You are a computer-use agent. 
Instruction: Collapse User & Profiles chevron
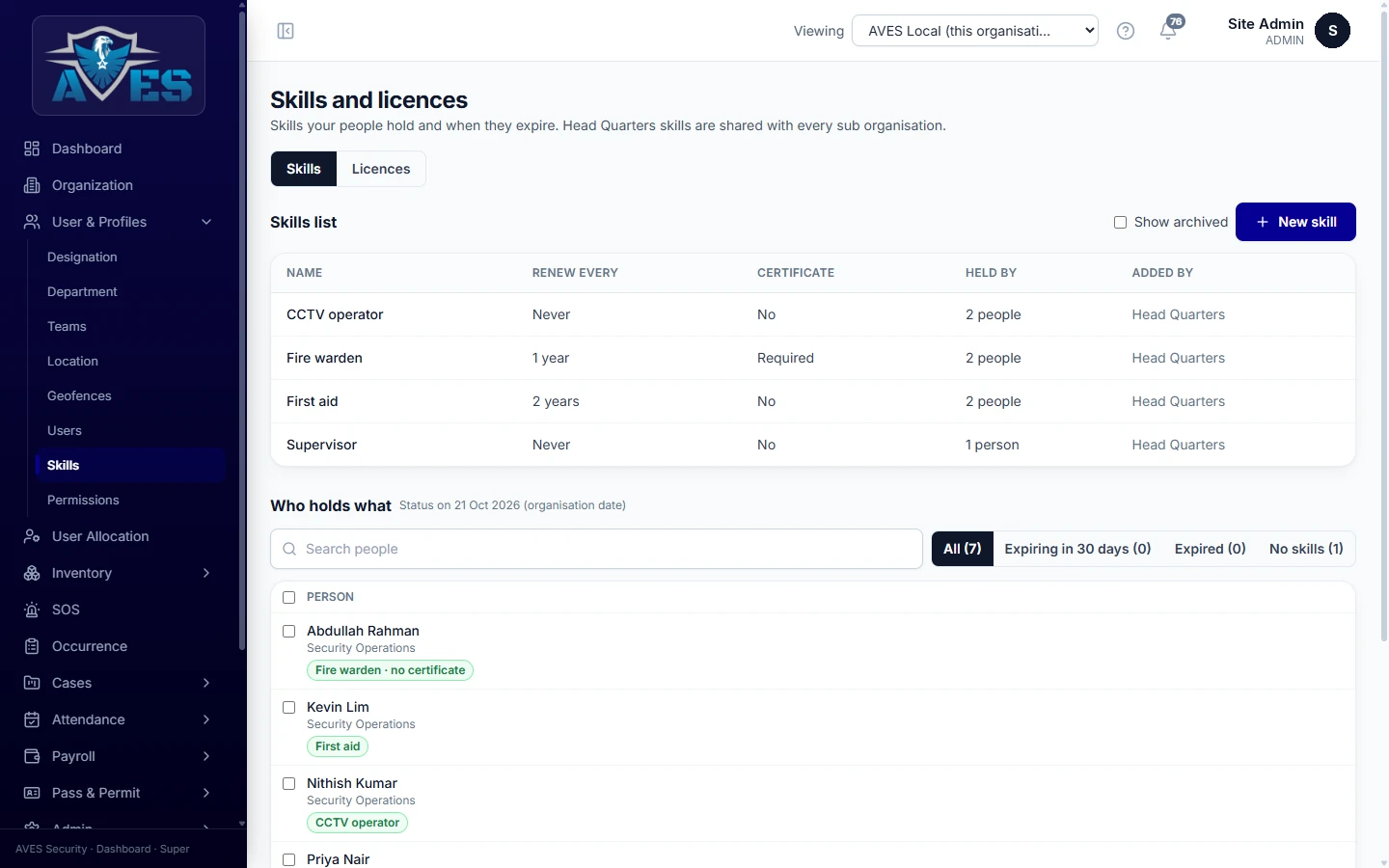(206, 222)
